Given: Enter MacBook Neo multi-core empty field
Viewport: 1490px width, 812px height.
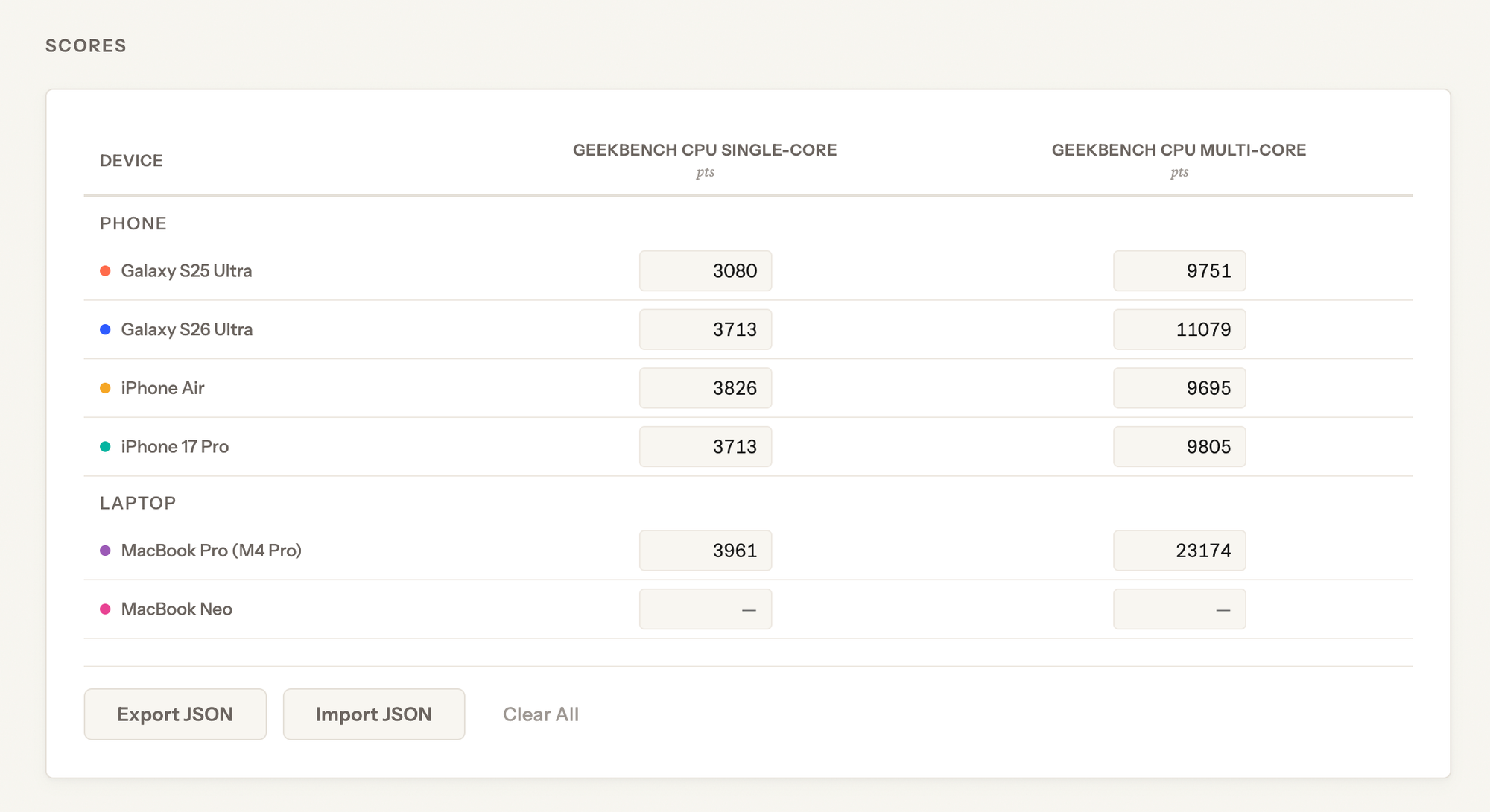Looking at the screenshot, I should (x=1179, y=609).
